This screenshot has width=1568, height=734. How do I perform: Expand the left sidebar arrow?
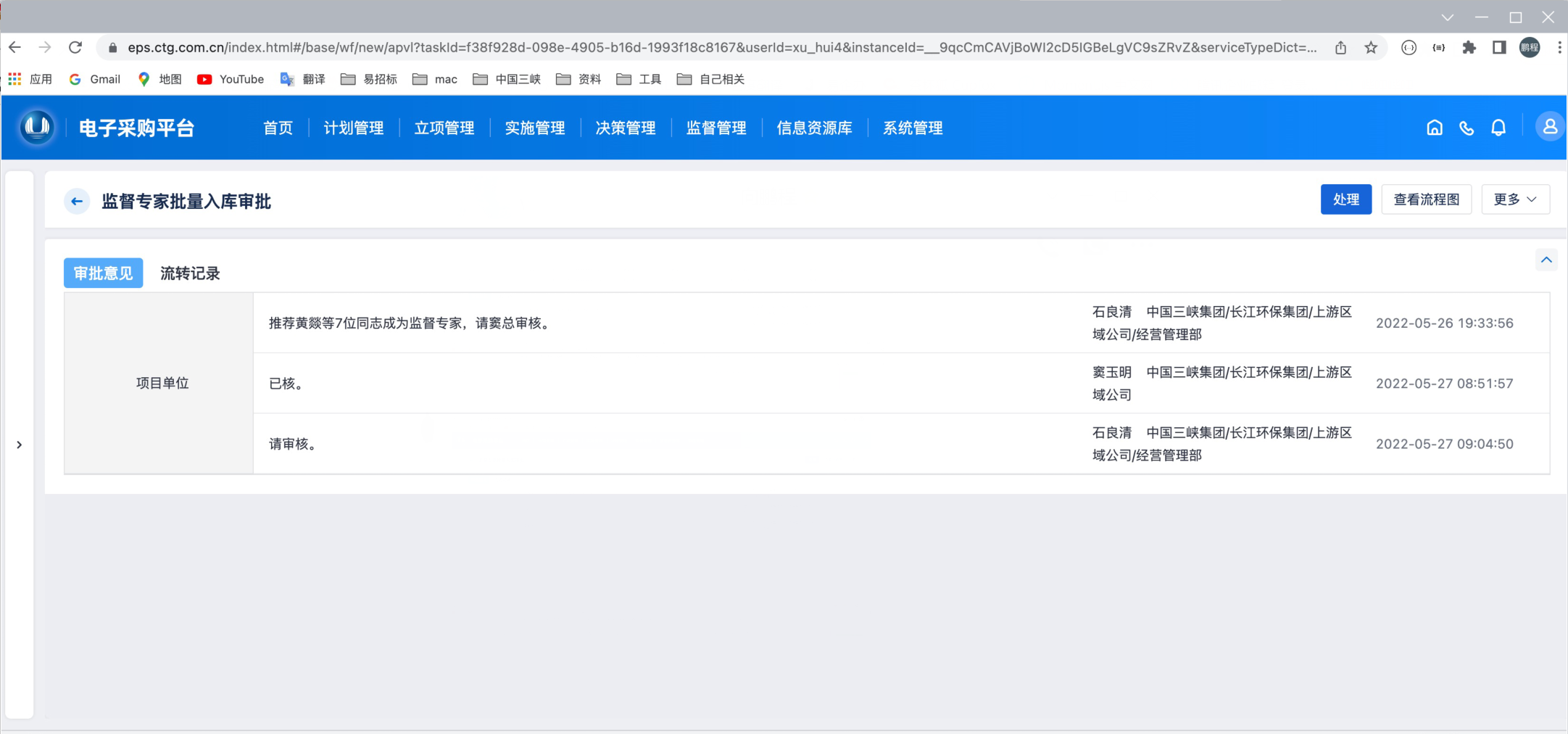tap(20, 445)
